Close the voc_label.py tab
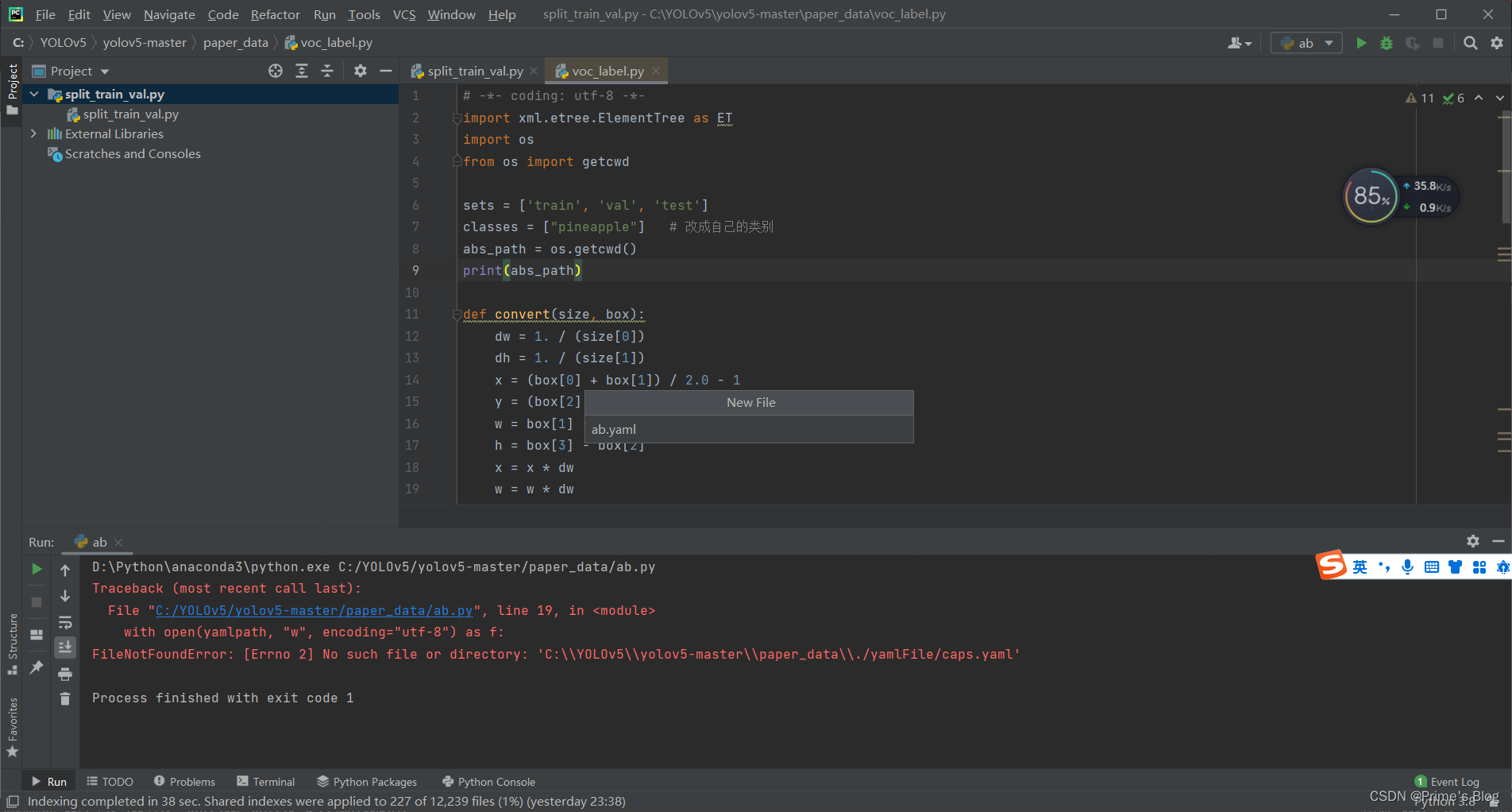 [656, 71]
